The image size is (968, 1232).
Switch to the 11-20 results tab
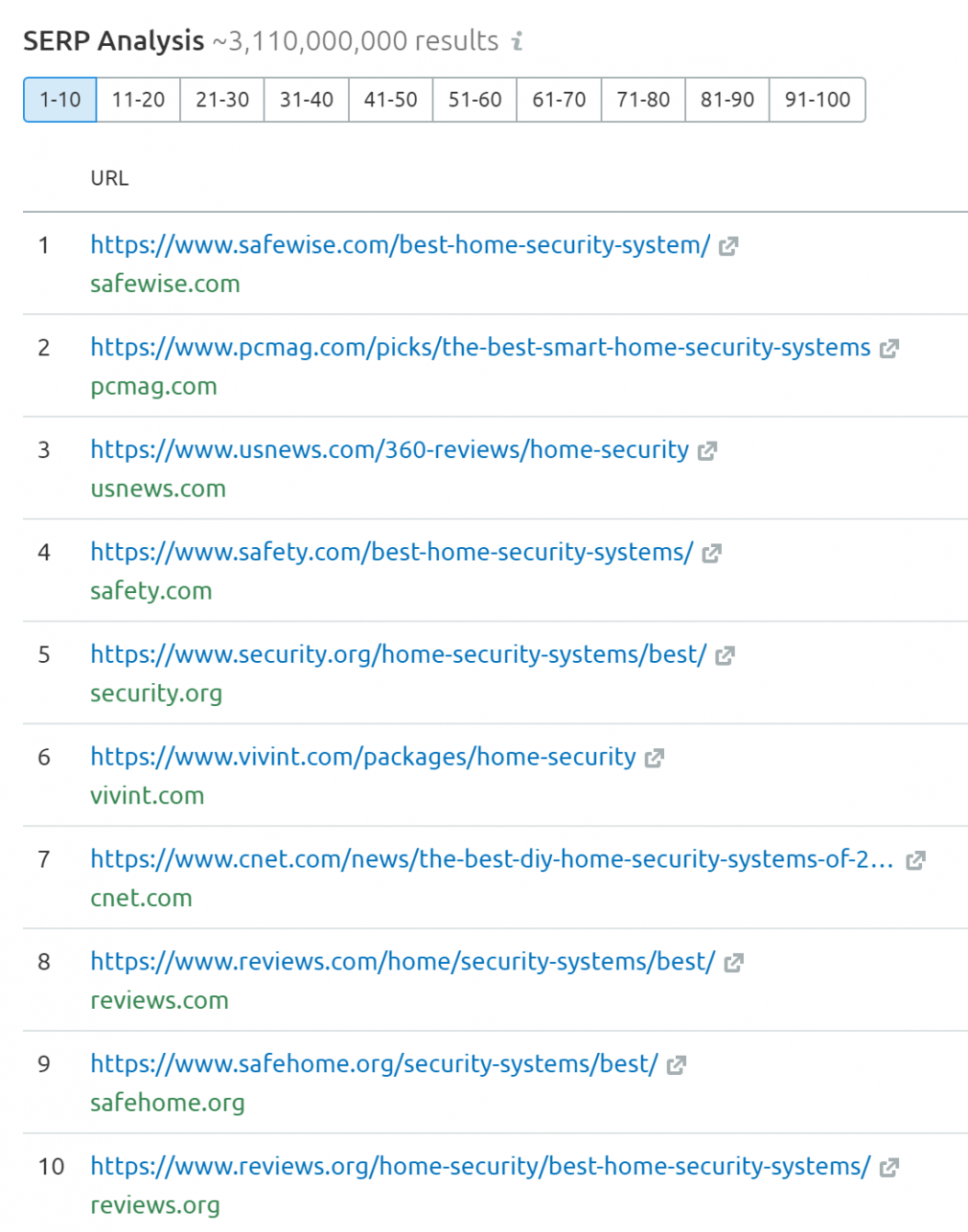(138, 100)
